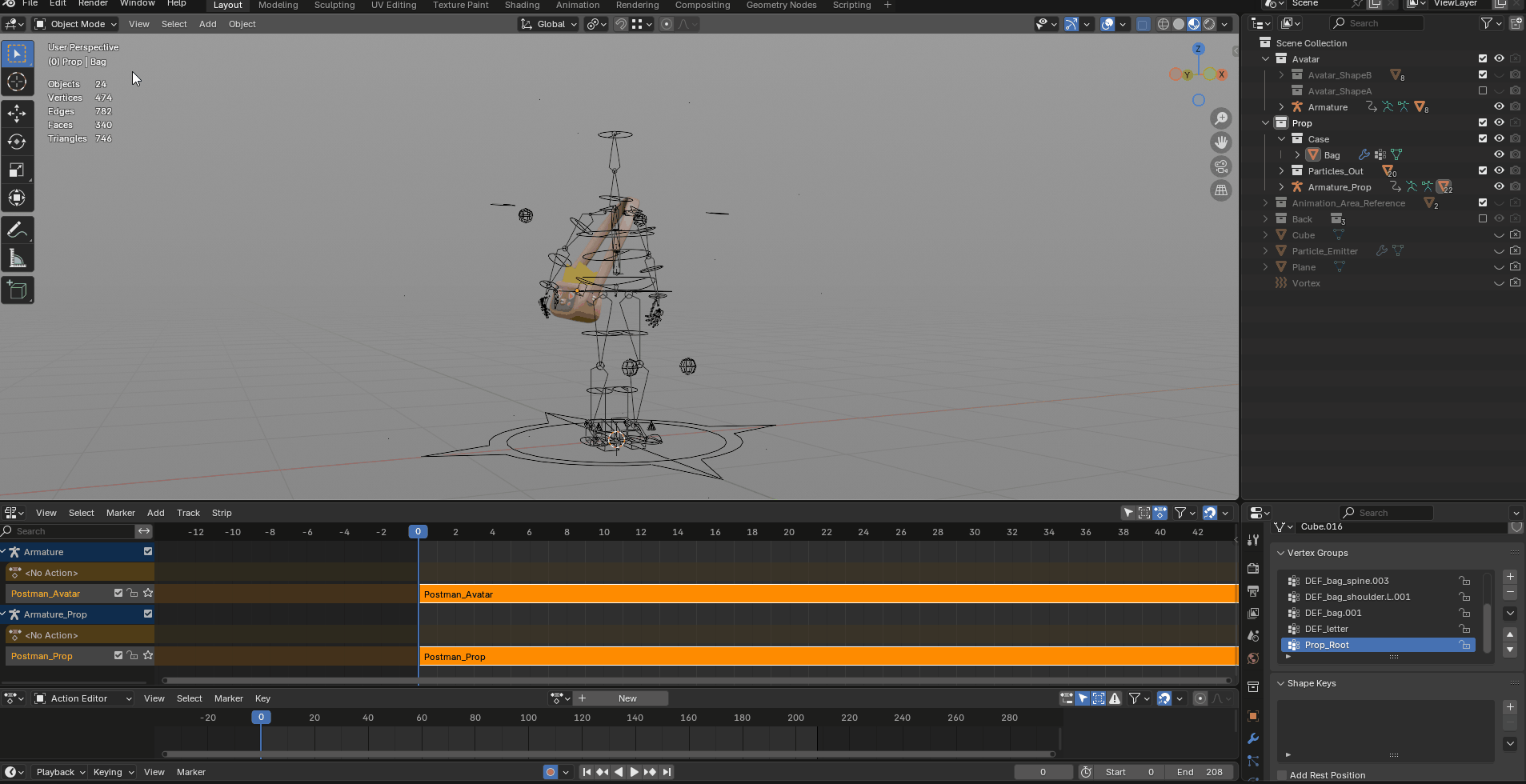Open the Object Mode dropdown
The height and width of the screenshot is (784, 1526).
[x=76, y=24]
